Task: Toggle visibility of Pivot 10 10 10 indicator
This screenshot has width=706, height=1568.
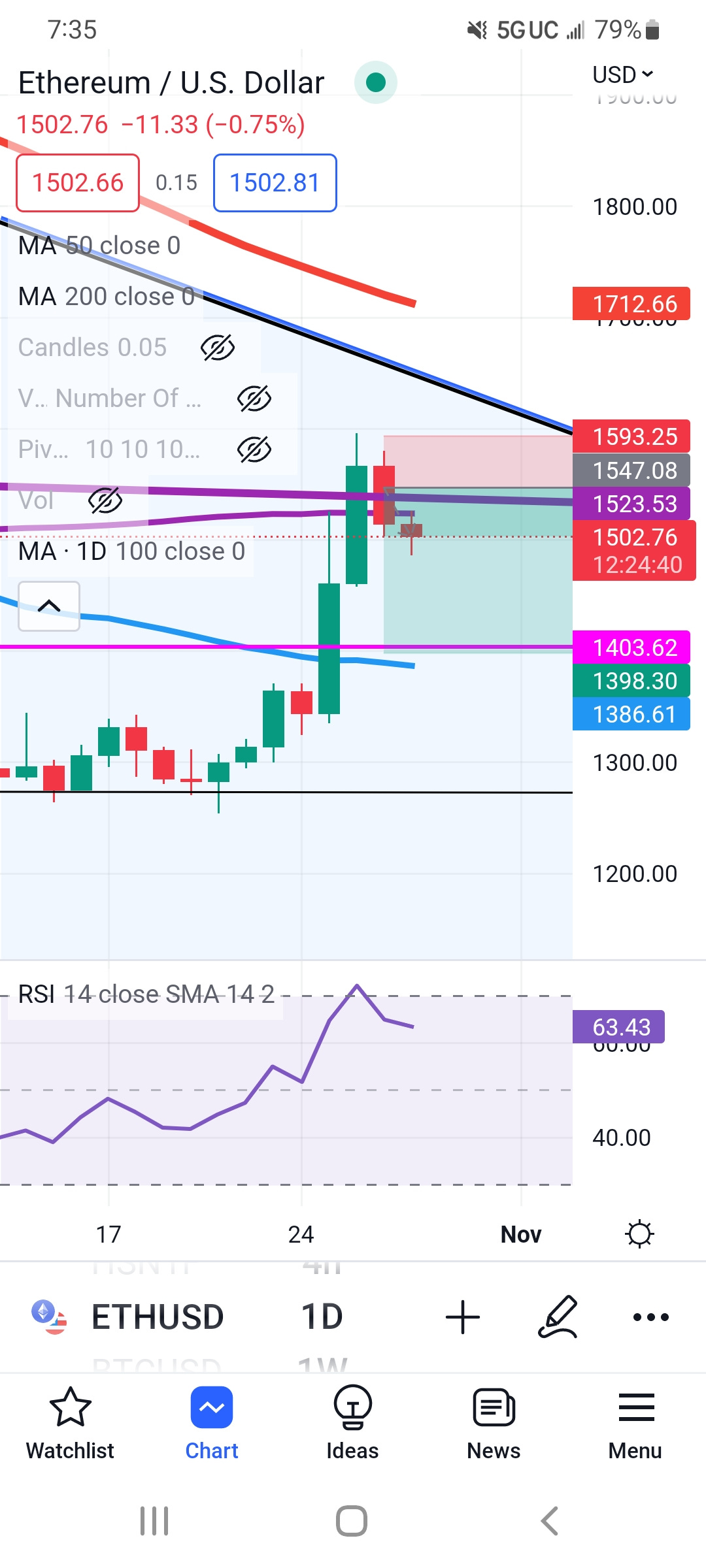Action: (x=254, y=449)
